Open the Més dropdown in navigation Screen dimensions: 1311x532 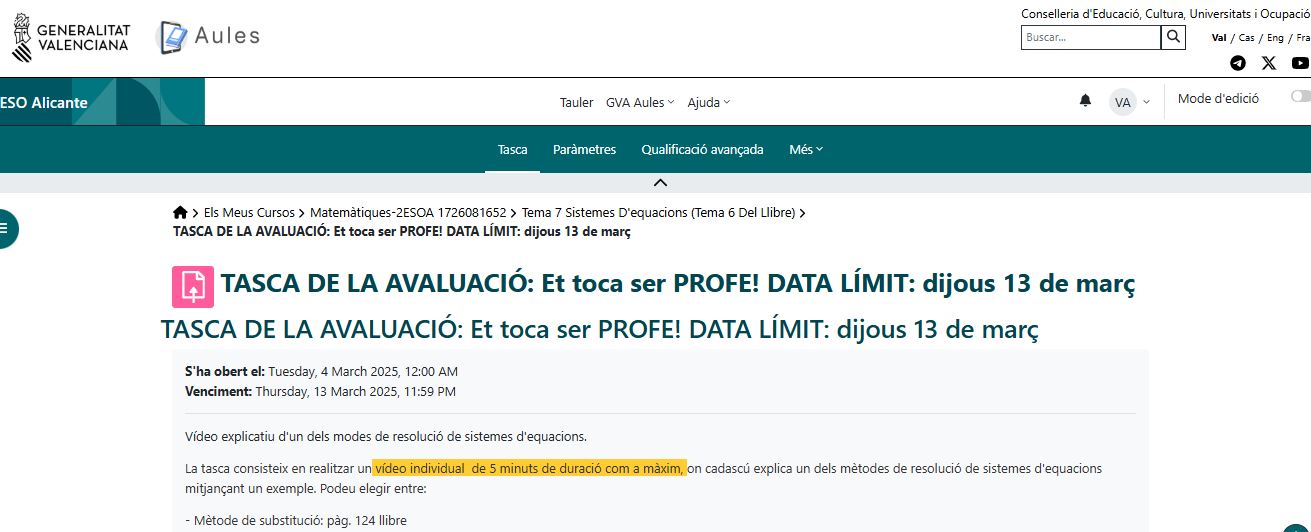(806, 149)
